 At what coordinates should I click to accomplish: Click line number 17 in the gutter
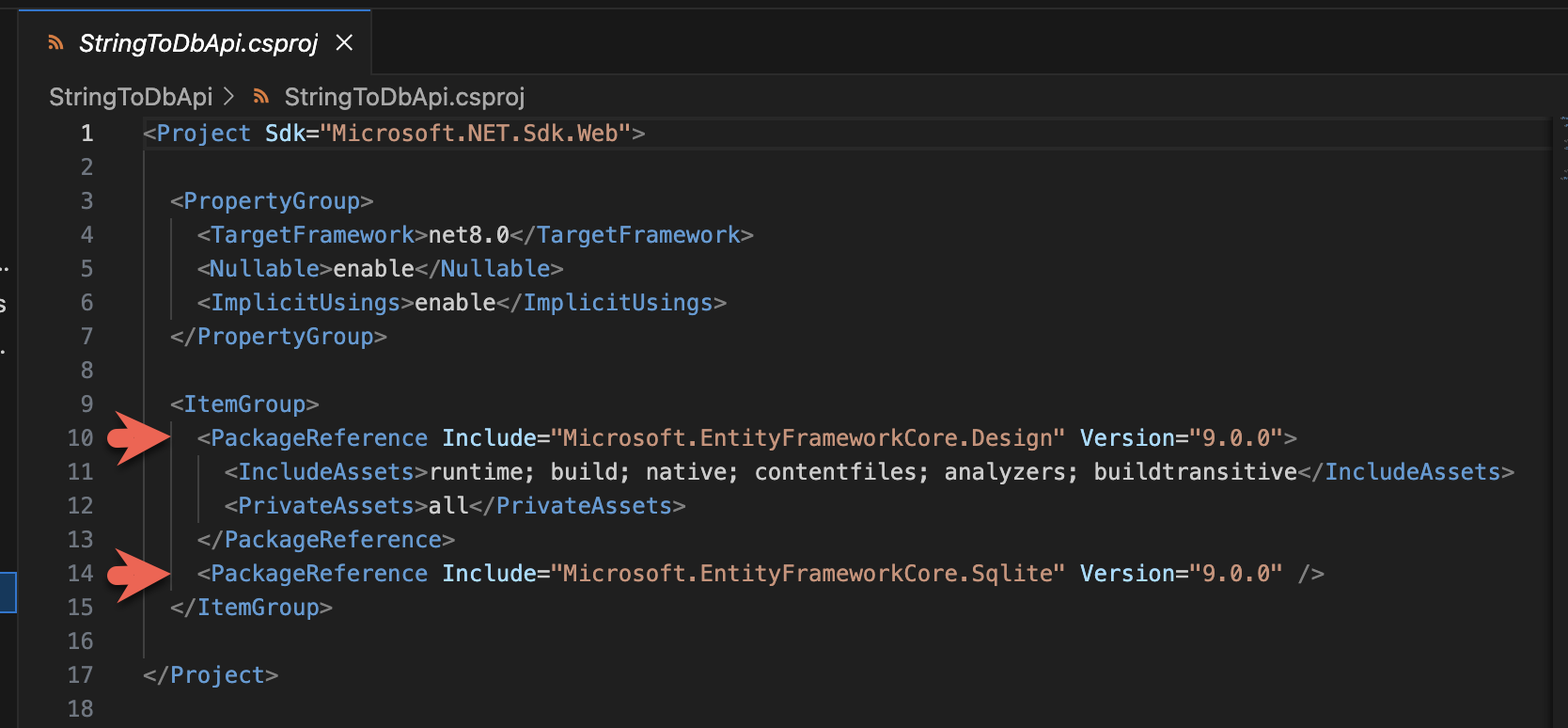coord(80,675)
